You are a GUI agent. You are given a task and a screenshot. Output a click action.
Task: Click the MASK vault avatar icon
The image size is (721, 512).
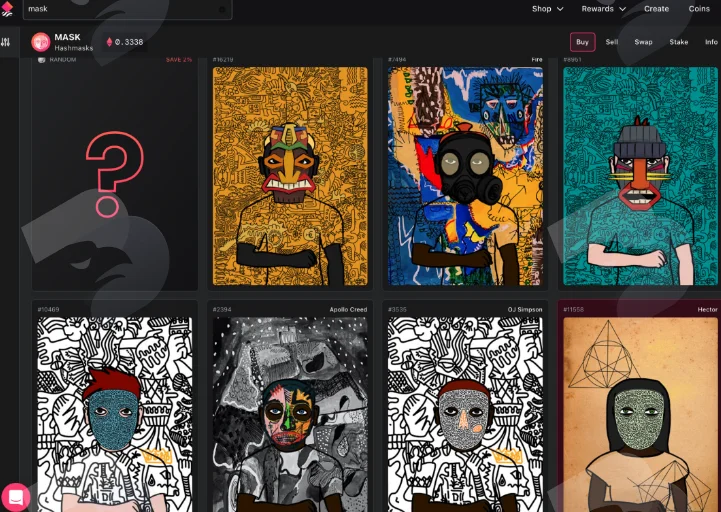point(40,42)
